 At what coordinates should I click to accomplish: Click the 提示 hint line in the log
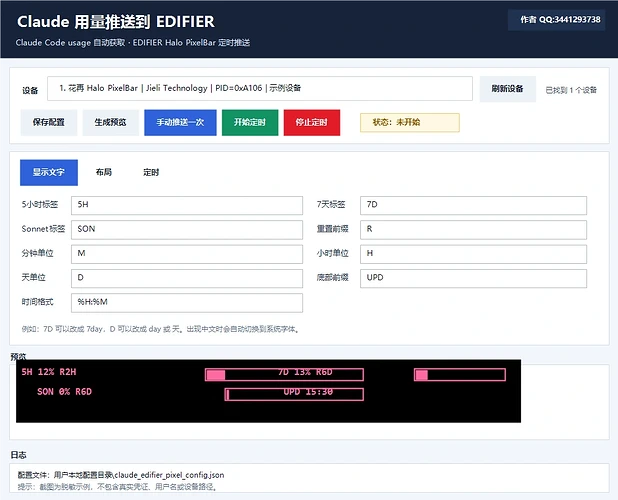[x=117, y=487]
